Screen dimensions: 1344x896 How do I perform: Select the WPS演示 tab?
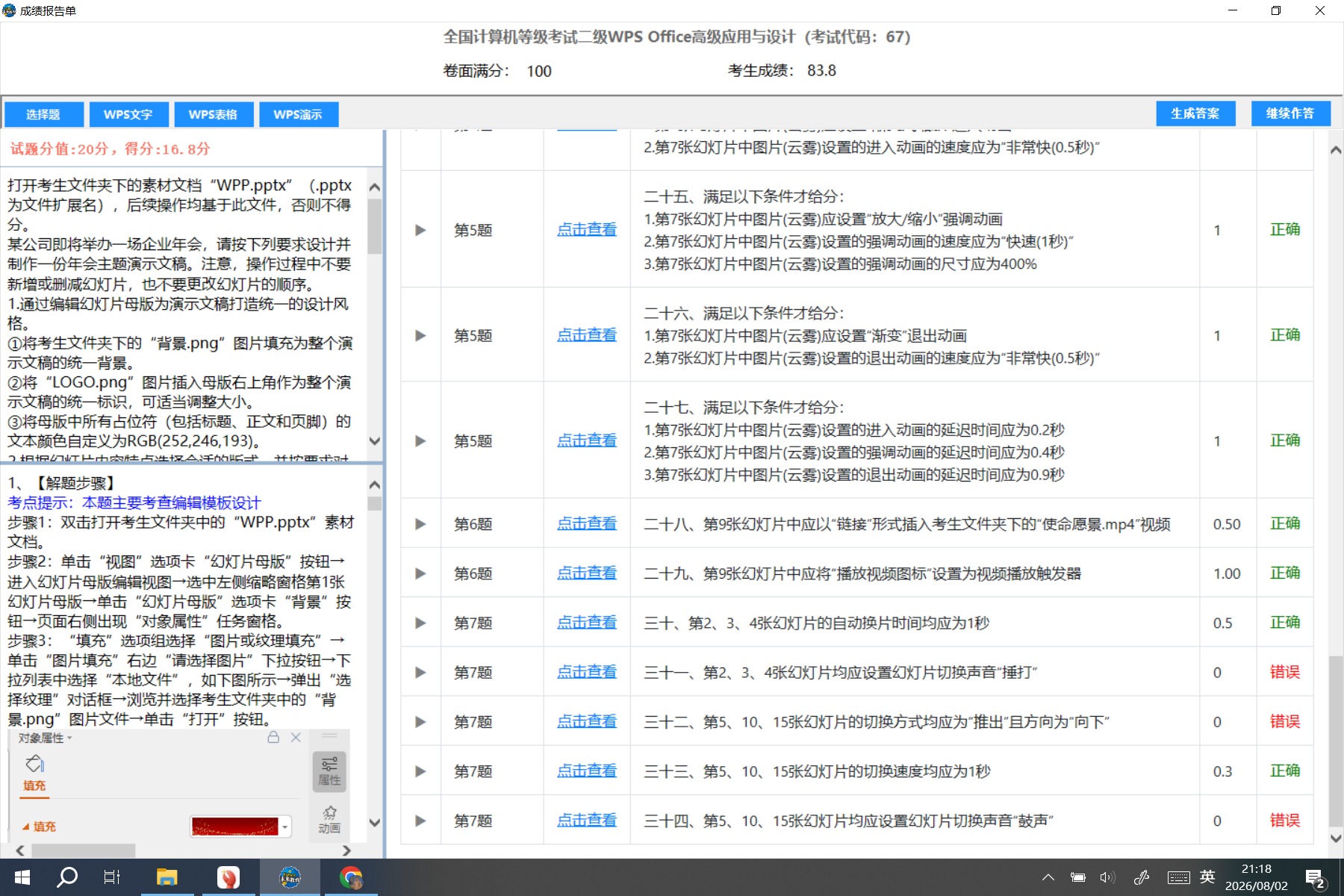[x=298, y=114]
